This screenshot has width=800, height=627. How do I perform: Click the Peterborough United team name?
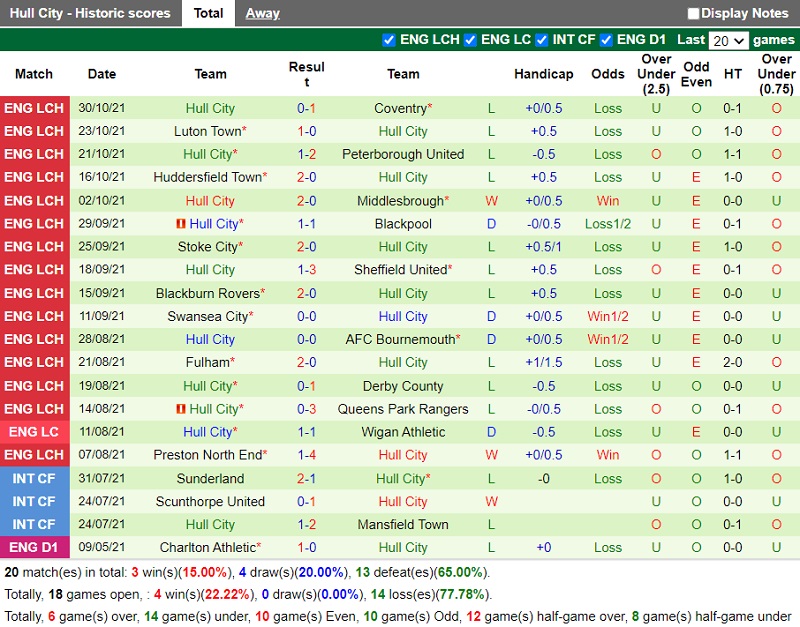tap(403, 154)
